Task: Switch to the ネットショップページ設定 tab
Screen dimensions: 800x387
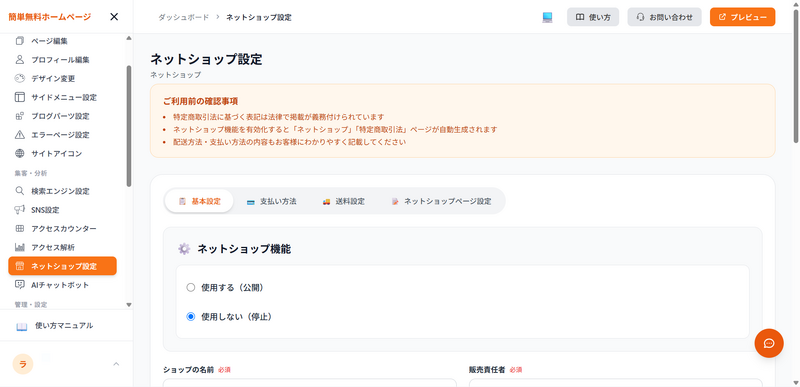Action: click(x=441, y=201)
